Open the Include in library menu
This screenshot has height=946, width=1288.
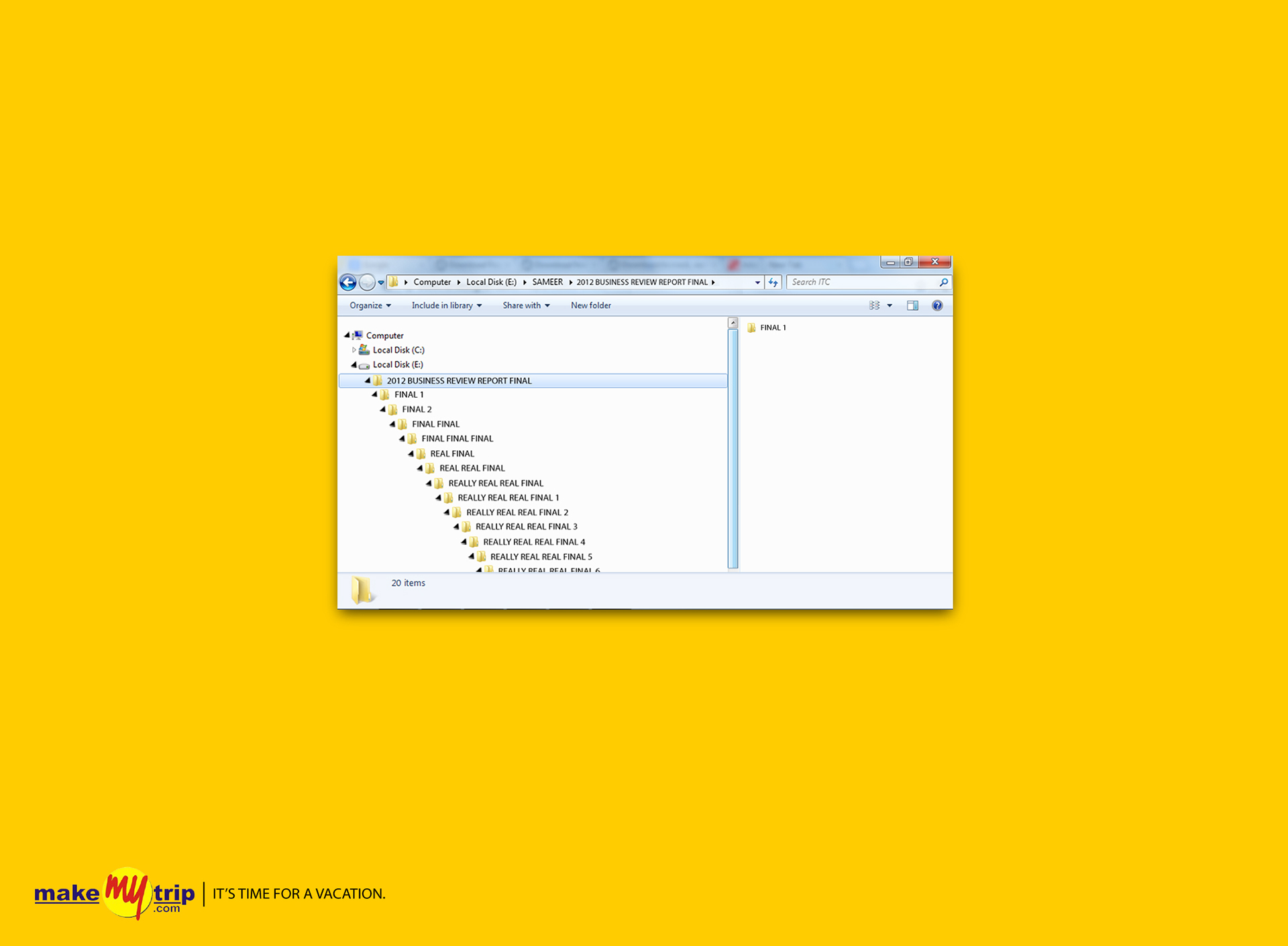point(447,306)
